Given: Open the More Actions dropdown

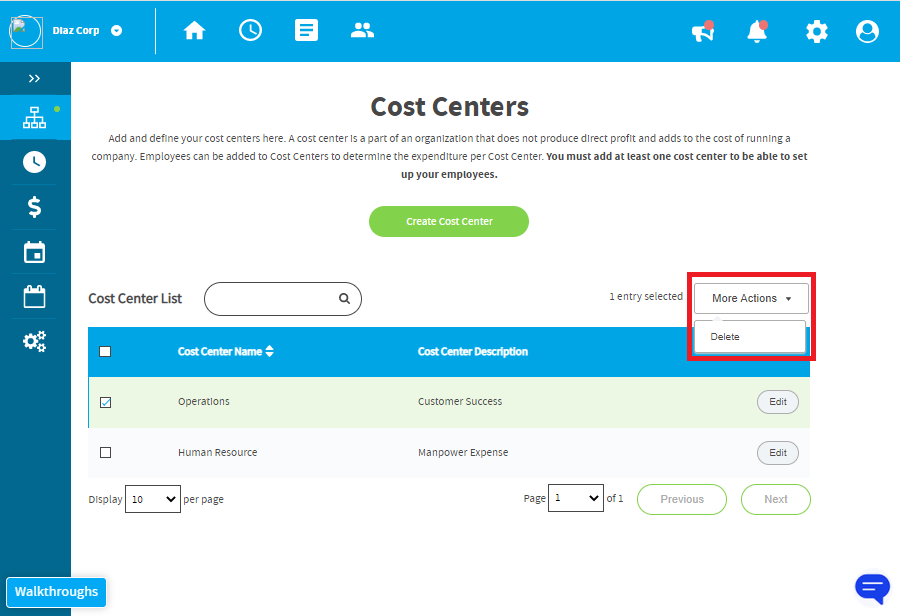Looking at the screenshot, I should pos(751,299).
